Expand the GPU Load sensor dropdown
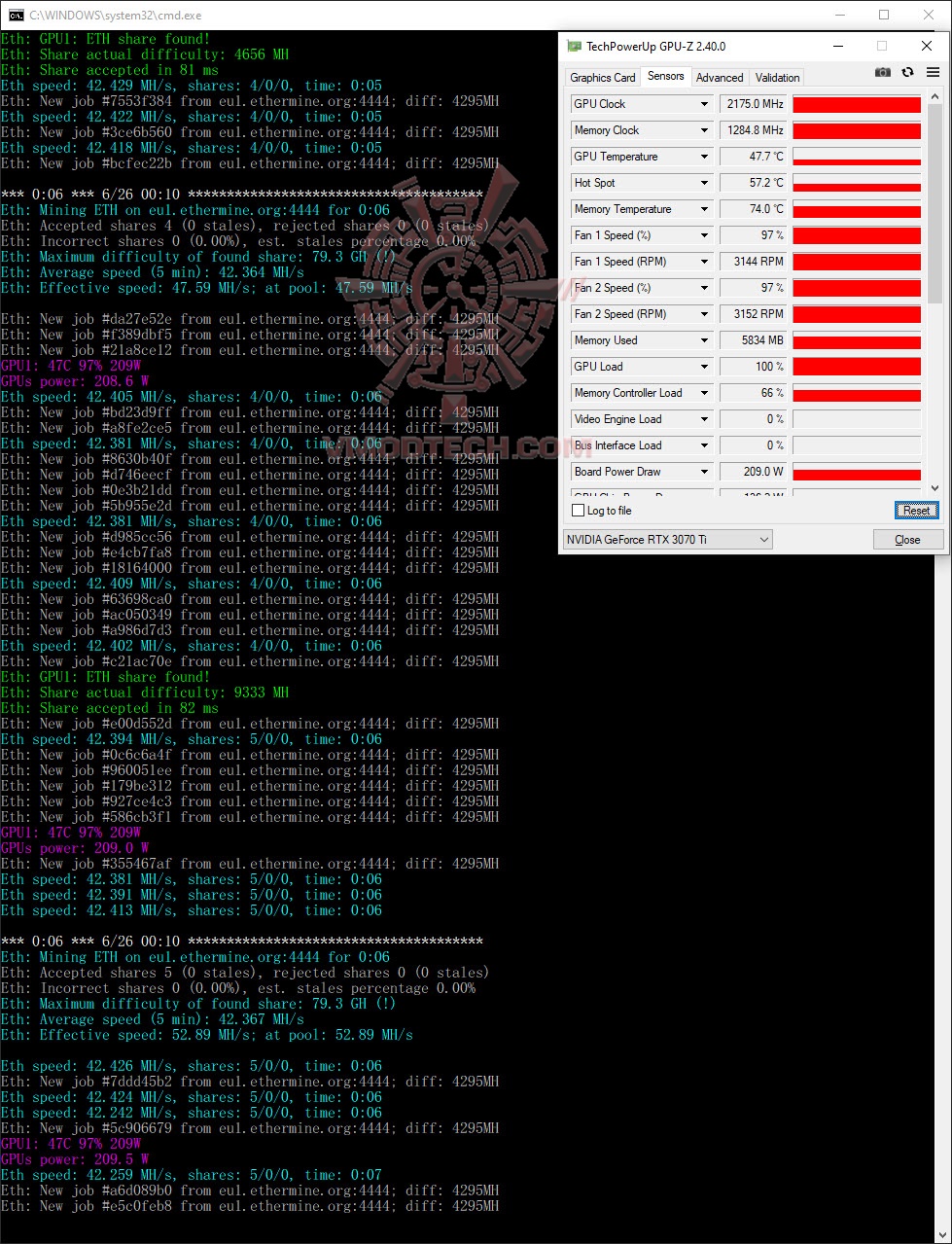This screenshot has height=1244, width=952. tap(704, 367)
